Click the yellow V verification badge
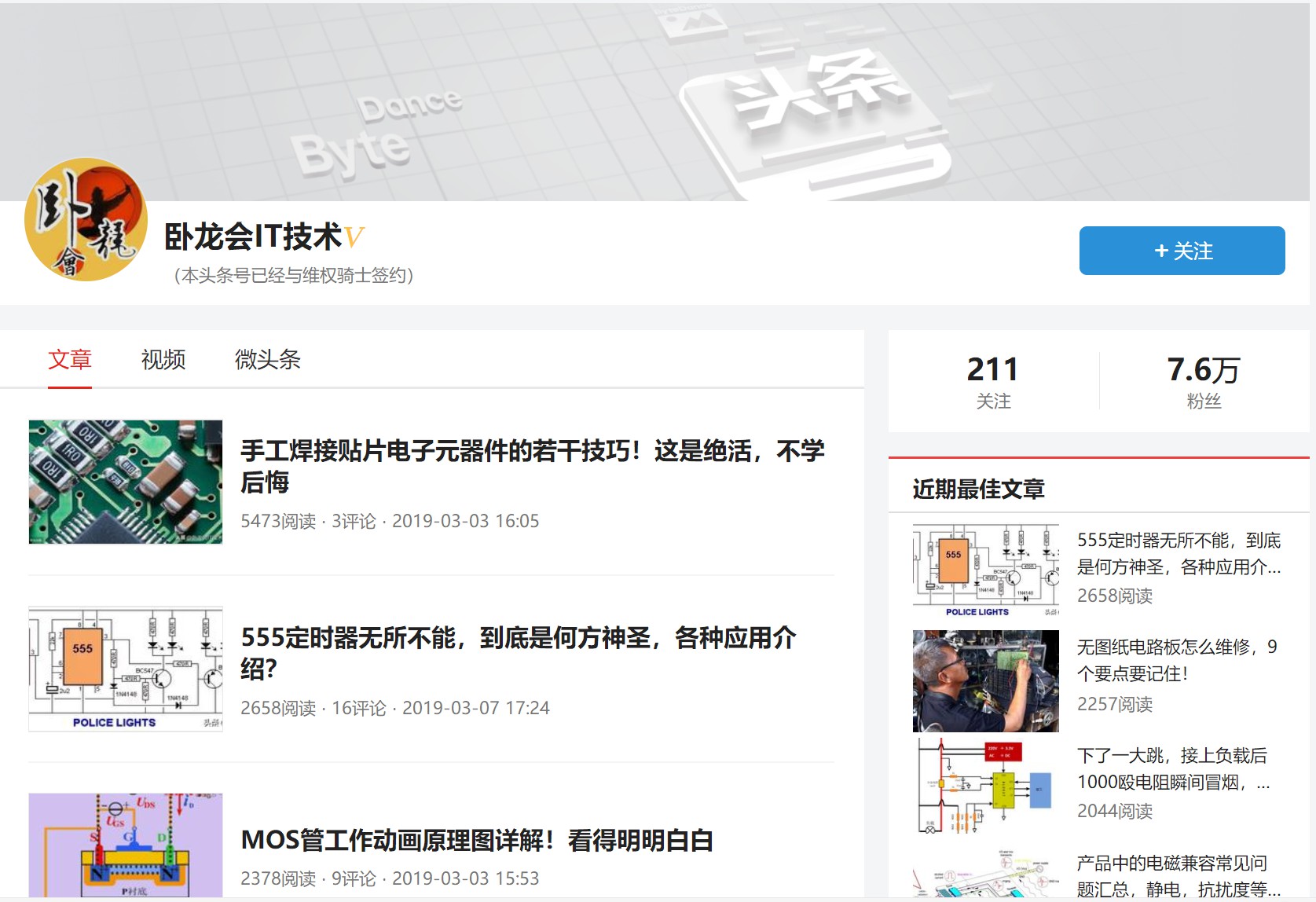The image size is (1316, 902). click(x=354, y=237)
